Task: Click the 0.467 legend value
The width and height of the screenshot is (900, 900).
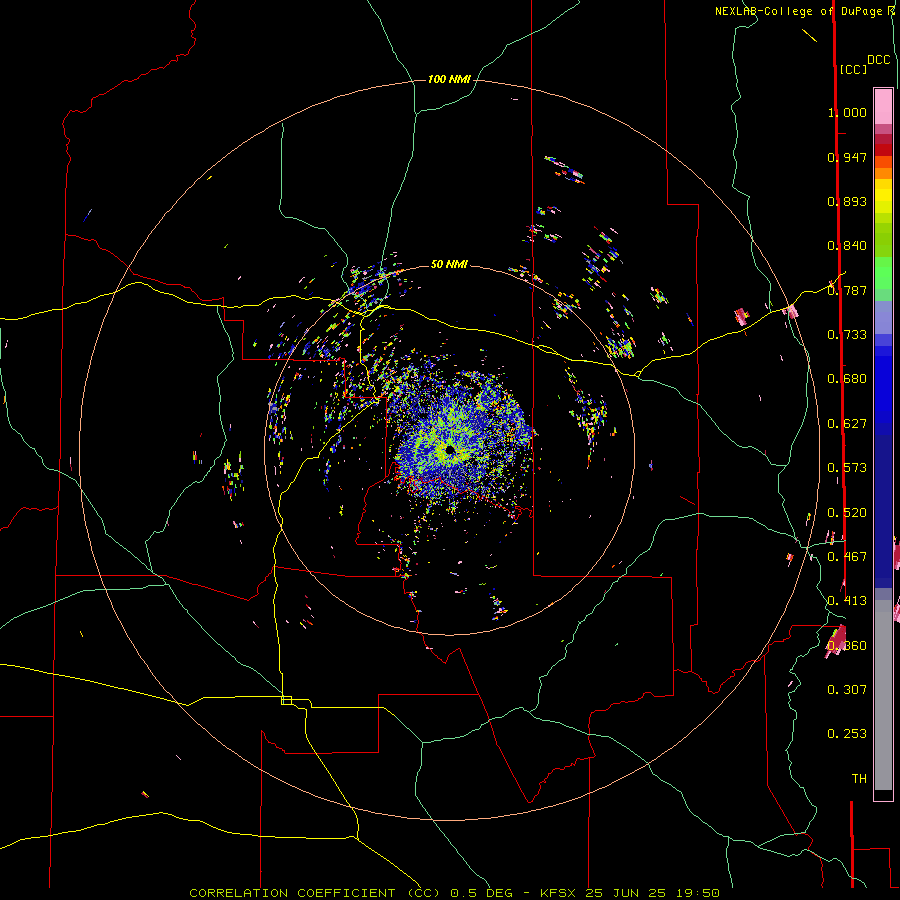Action: coord(847,557)
